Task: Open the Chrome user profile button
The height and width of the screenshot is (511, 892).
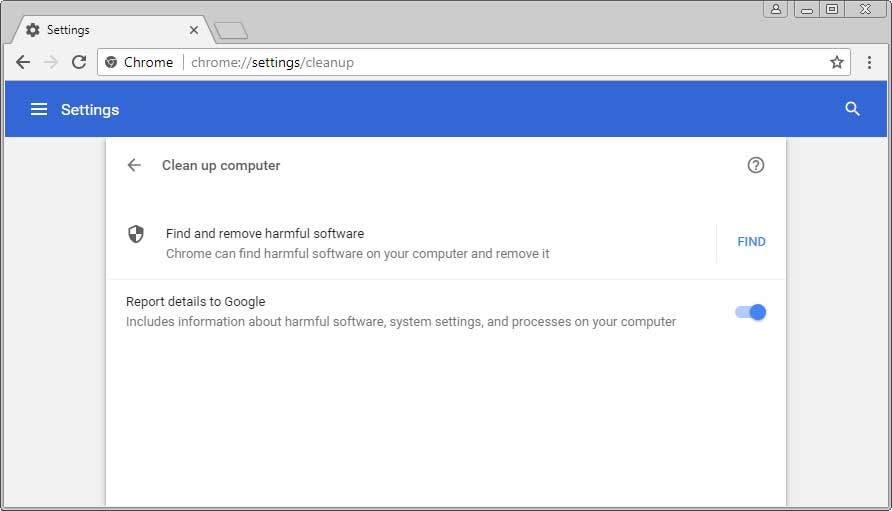Action: tap(775, 9)
